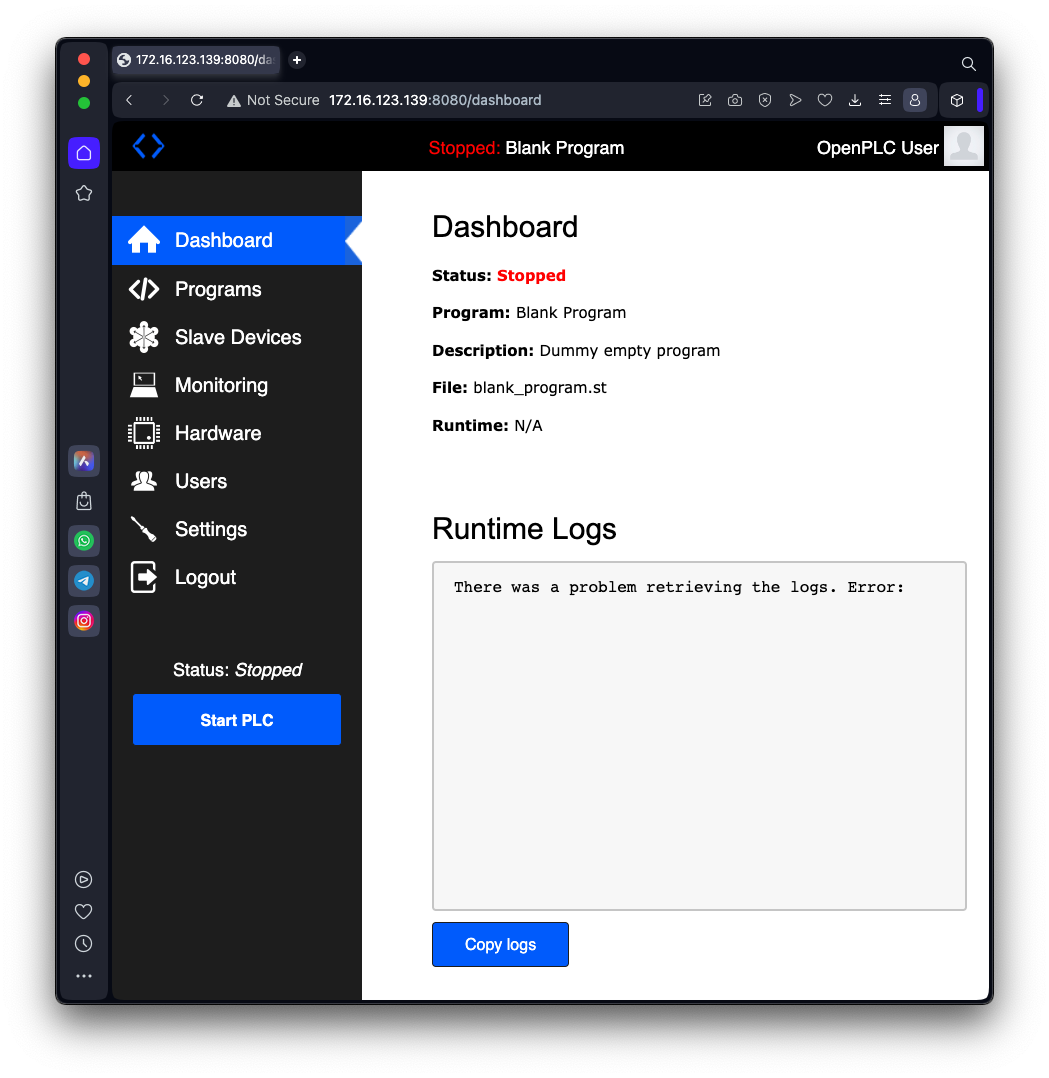Screen dimensions: 1049x1078
Task: Open the history clock sidebar icon
Action: 83,944
